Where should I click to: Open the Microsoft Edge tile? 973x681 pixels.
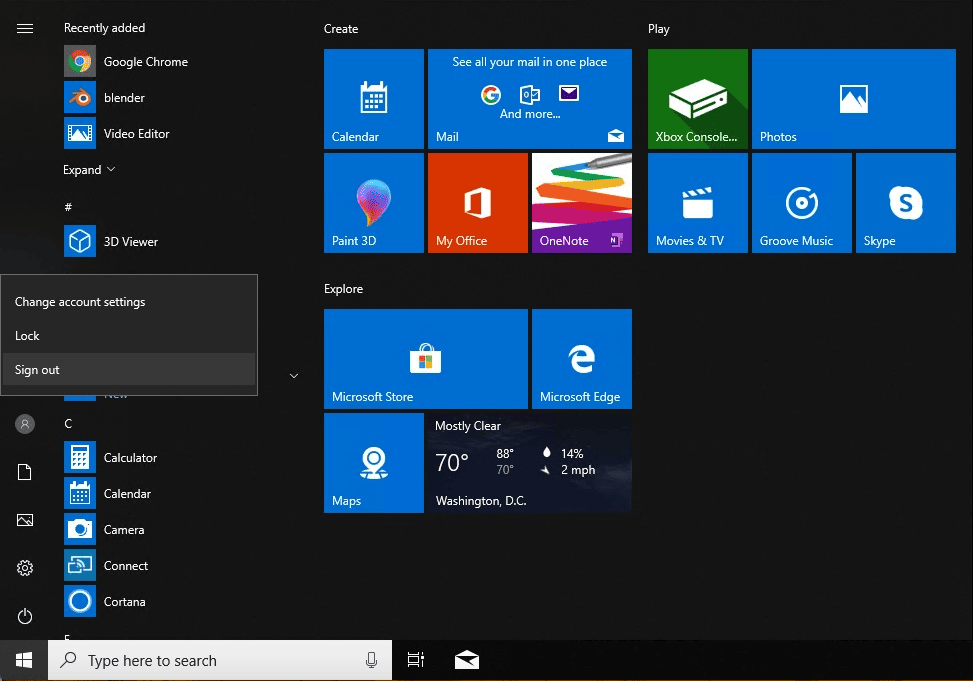point(581,359)
